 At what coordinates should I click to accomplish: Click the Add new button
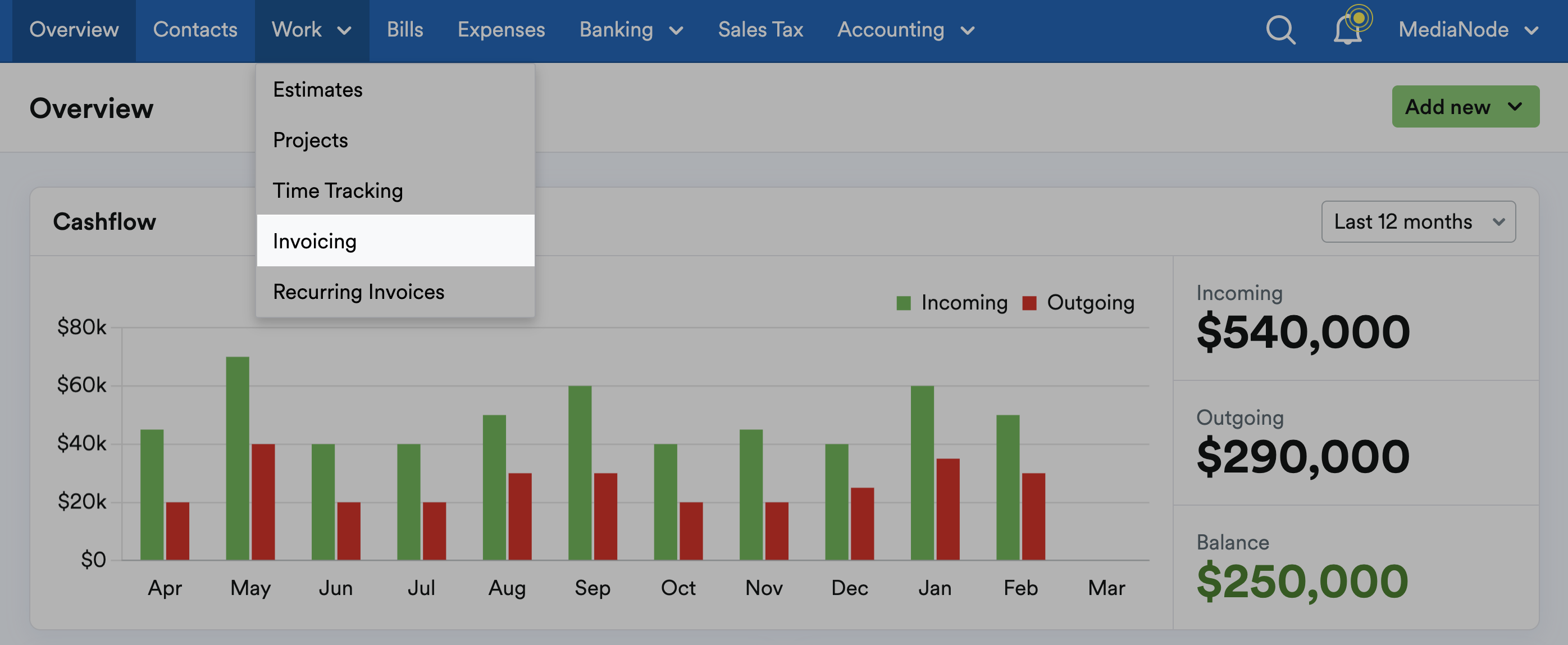coord(1449,107)
